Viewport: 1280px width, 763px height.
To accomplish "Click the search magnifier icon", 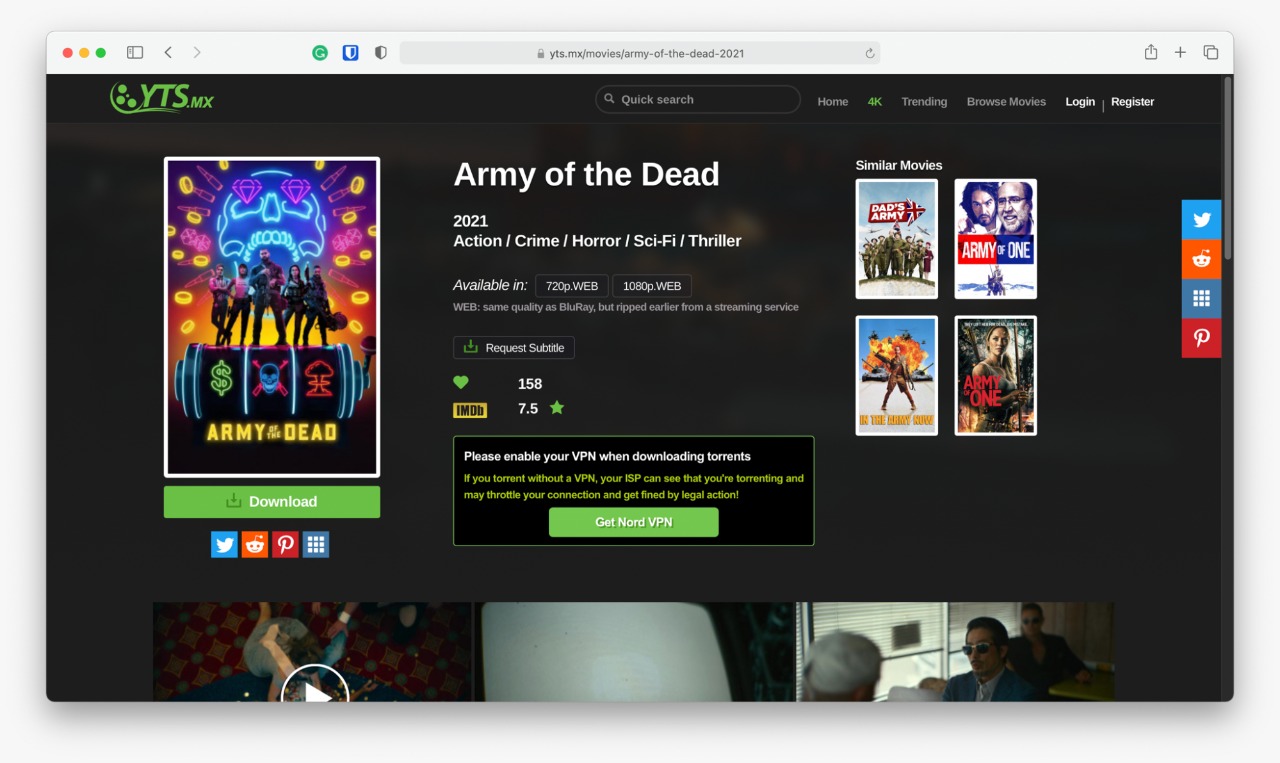I will 609,99.
